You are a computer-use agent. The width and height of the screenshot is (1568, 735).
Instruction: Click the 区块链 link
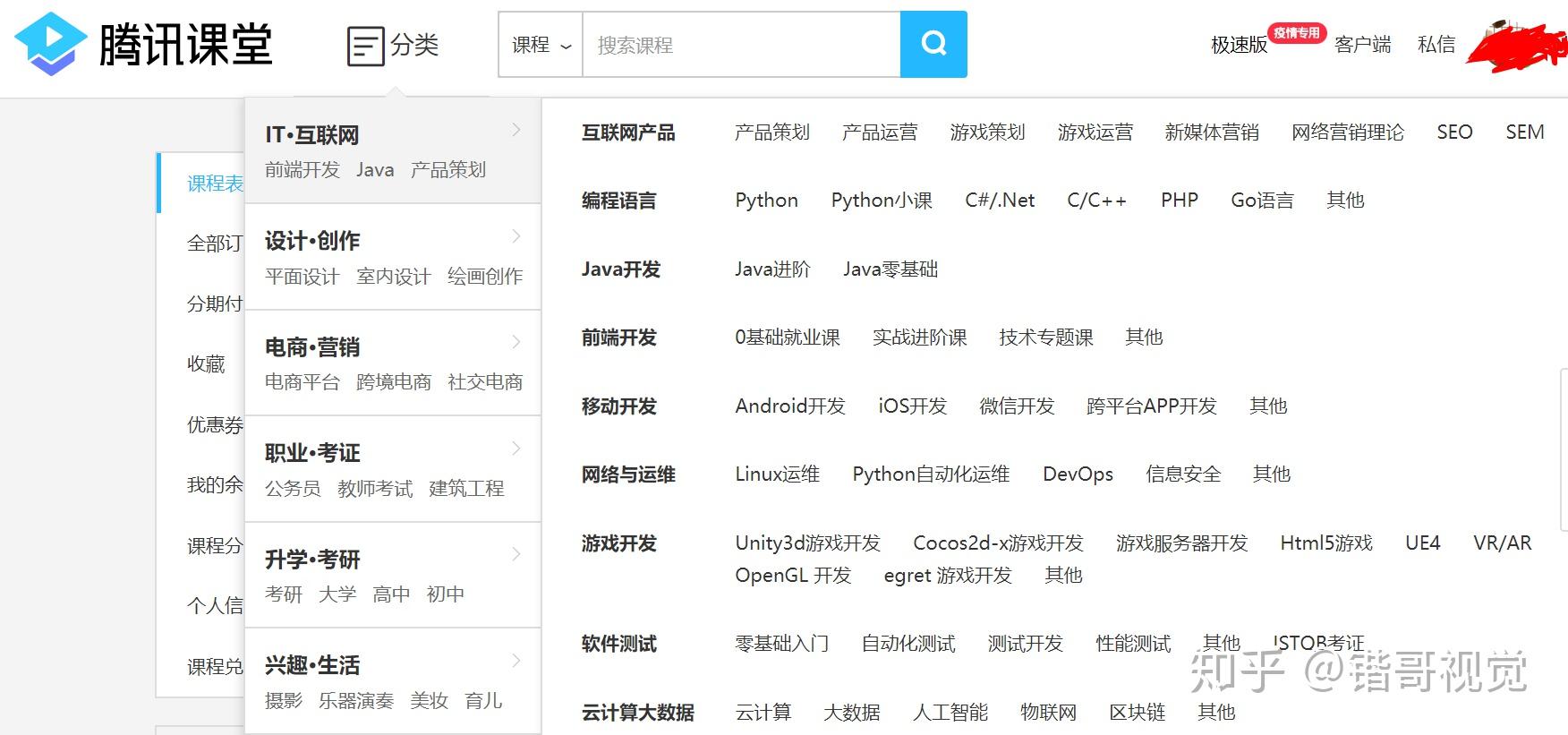(1138, 713)
